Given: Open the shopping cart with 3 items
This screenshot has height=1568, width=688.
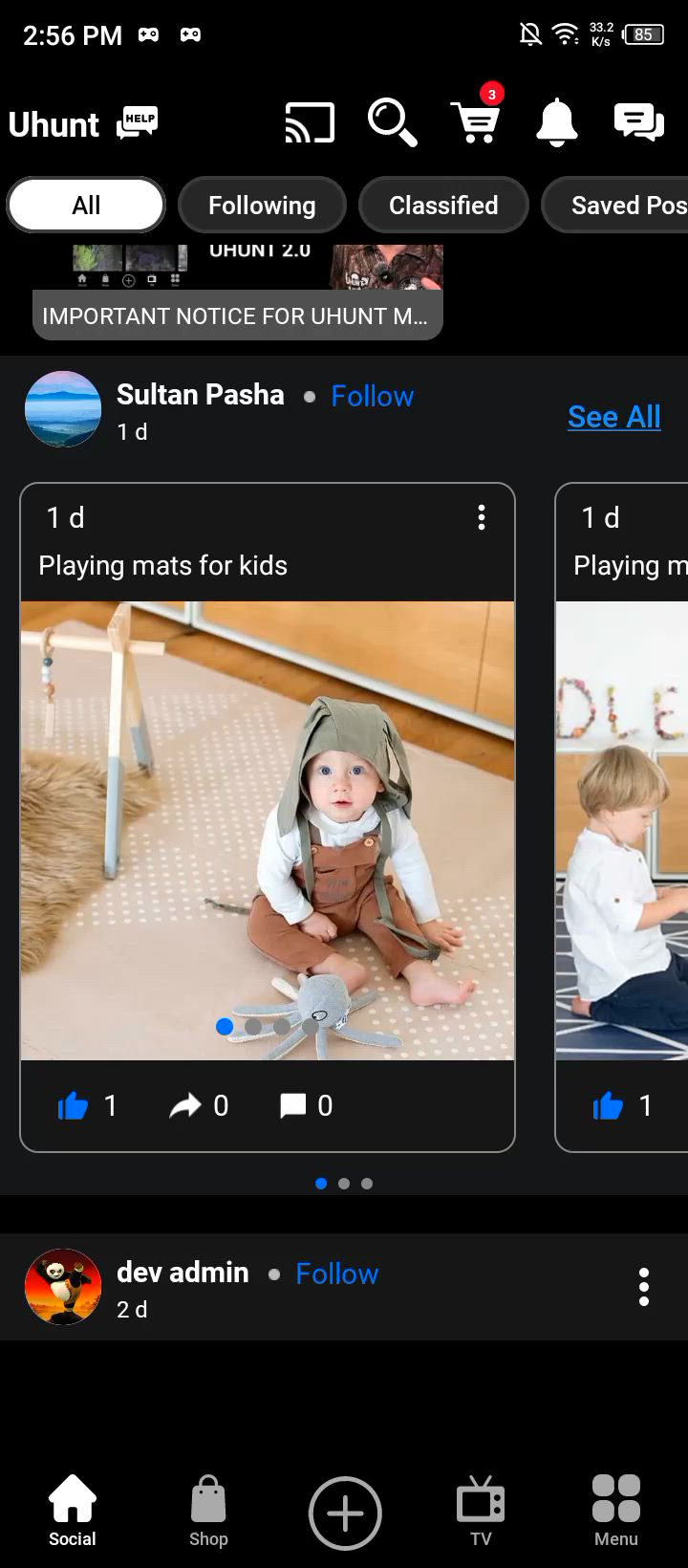Looking at the screenshot, I should (476, 118).
